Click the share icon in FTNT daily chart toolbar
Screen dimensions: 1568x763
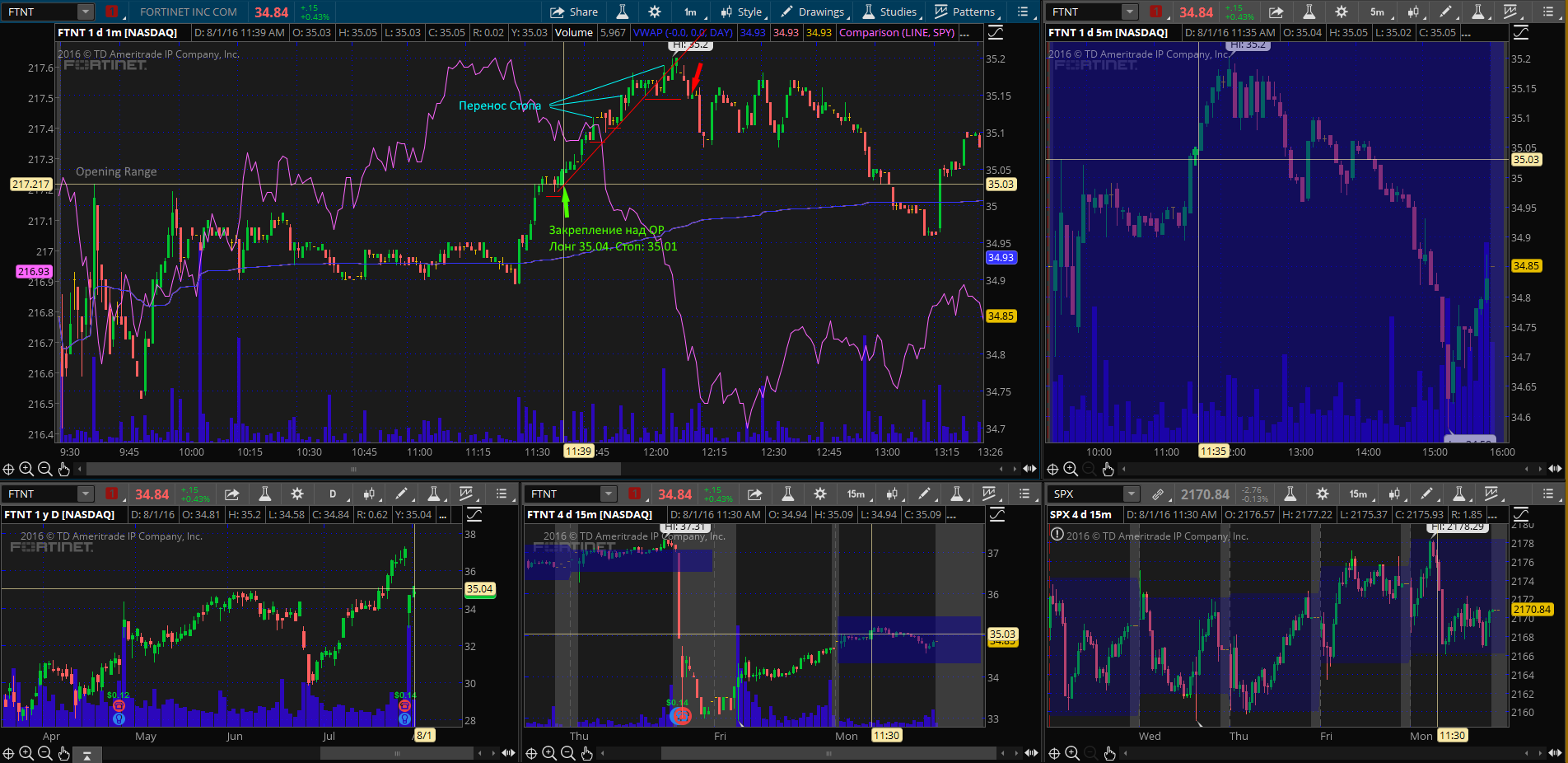click(232, 494)
